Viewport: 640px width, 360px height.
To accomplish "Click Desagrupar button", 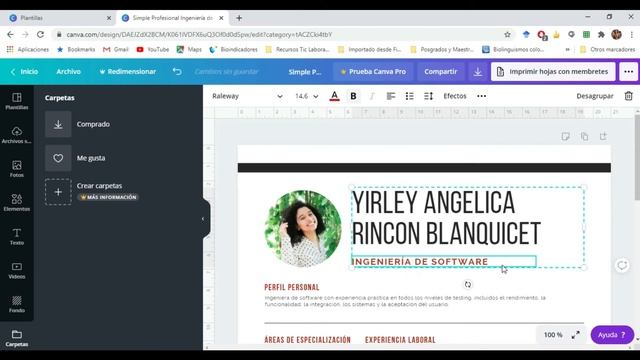I will (595, 96).
